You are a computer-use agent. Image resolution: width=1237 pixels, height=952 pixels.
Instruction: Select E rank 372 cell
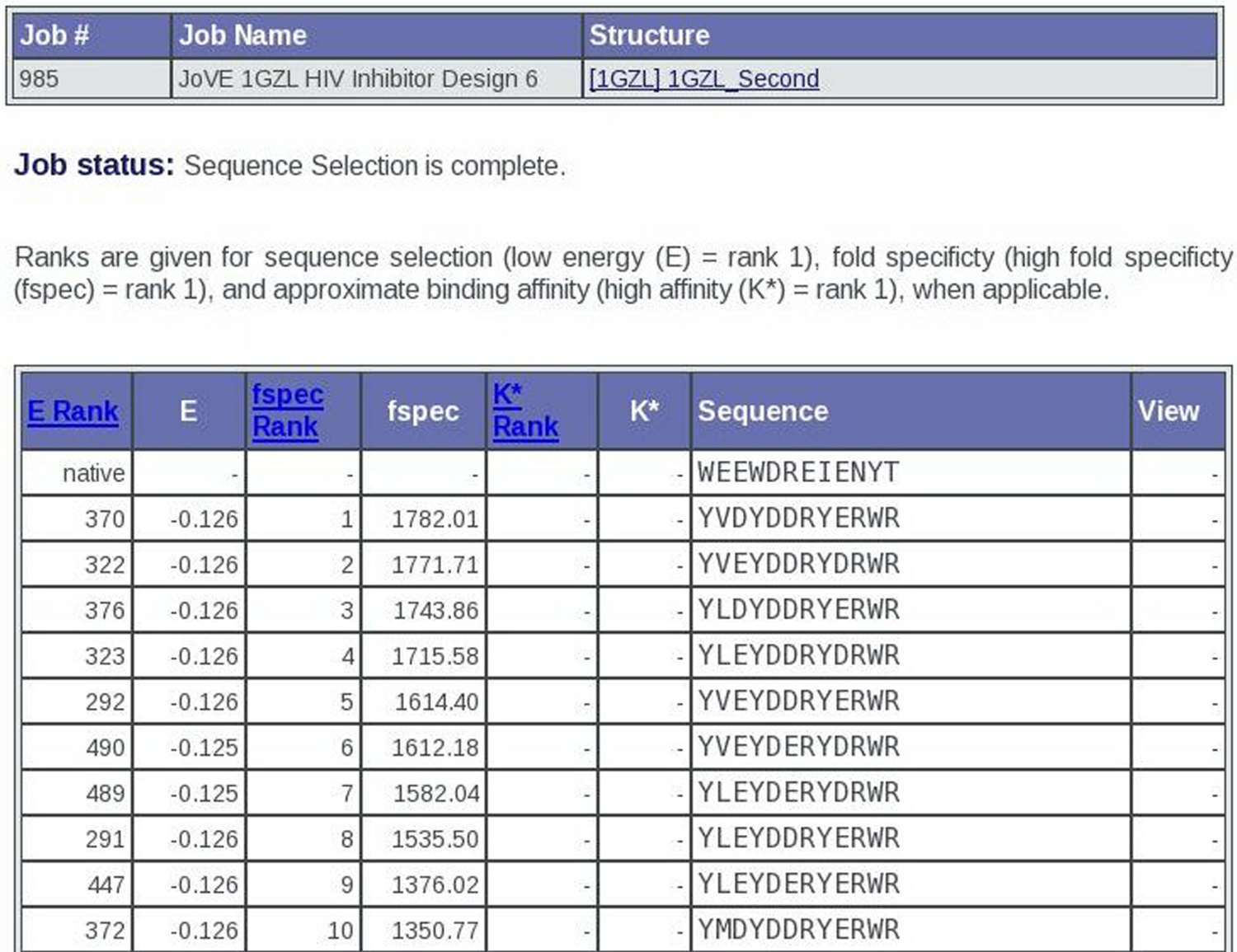click(x=77, y=931)
